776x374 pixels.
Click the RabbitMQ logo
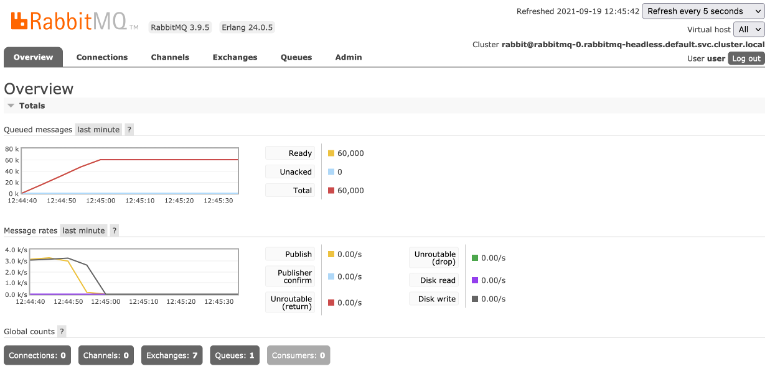click(x=74, y=22)
